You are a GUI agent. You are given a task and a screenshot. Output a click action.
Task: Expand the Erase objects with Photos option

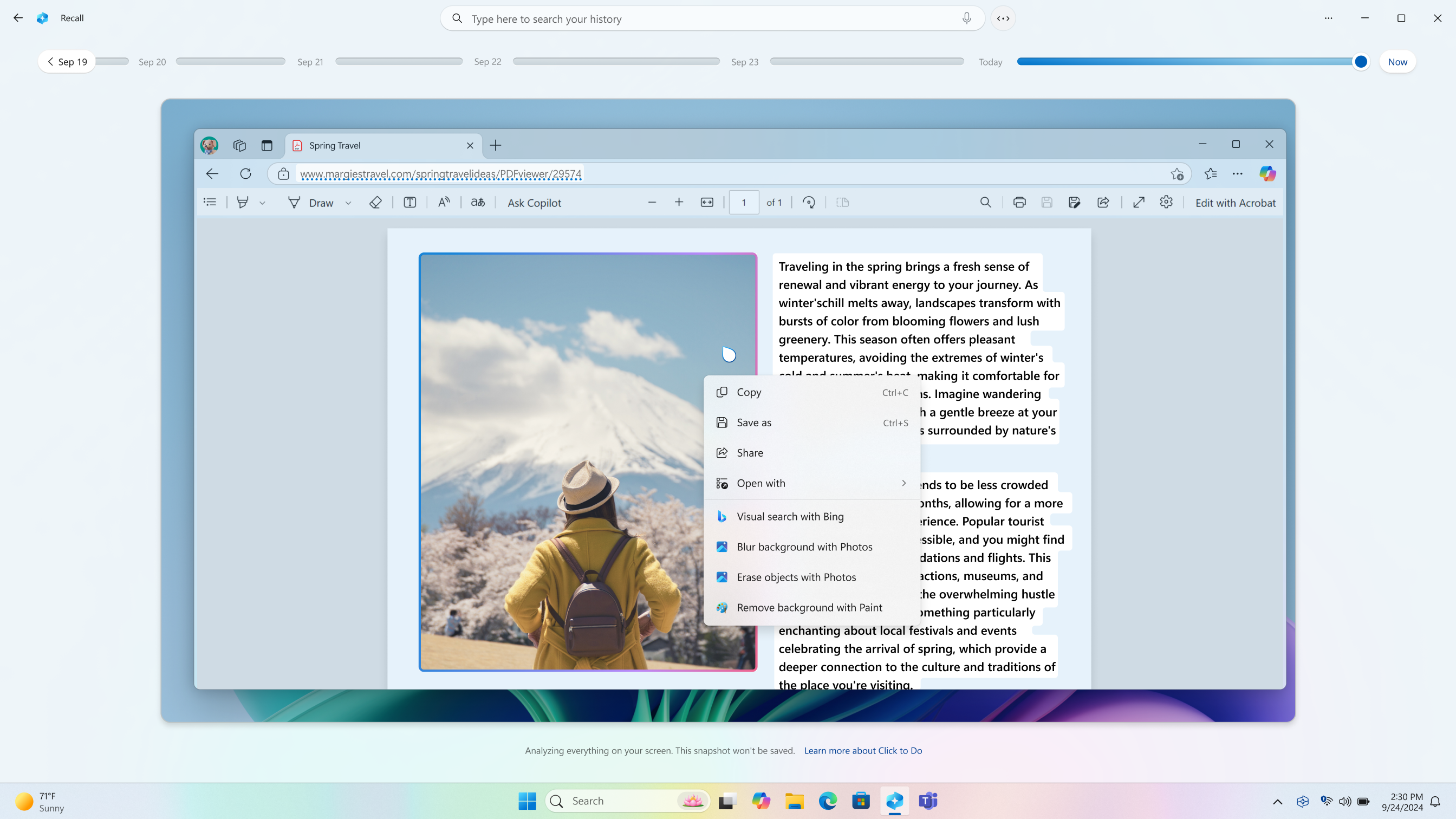(x=797, y=576)
